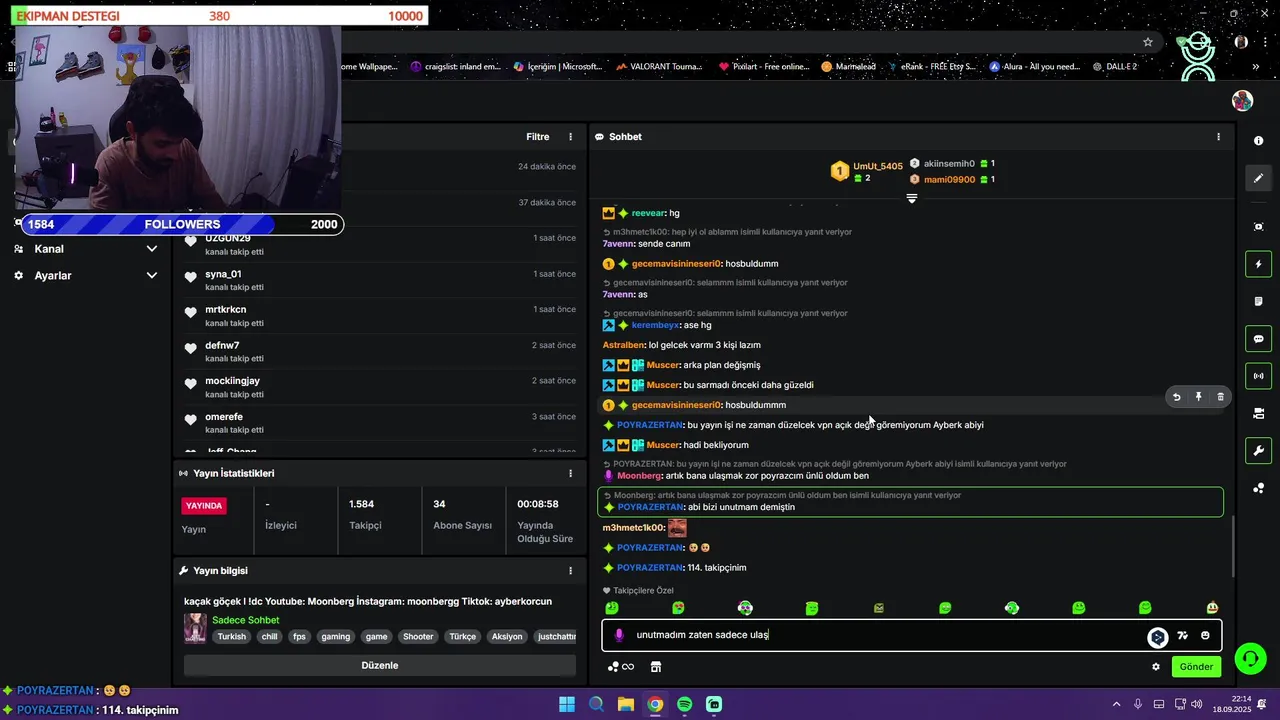Open VALORANT Tourna... bookmark
Image resolution: width=1280 pixels, height=720 pixels.
[658, 67]
